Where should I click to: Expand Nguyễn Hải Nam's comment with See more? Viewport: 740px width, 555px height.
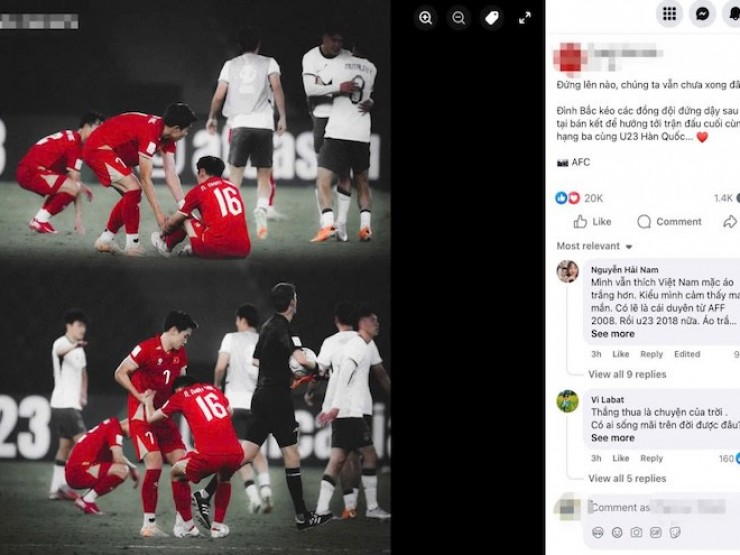pos(613,334)
